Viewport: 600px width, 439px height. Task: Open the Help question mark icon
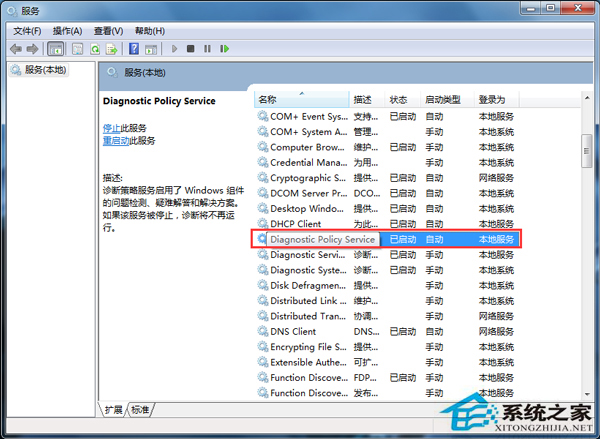134,49
